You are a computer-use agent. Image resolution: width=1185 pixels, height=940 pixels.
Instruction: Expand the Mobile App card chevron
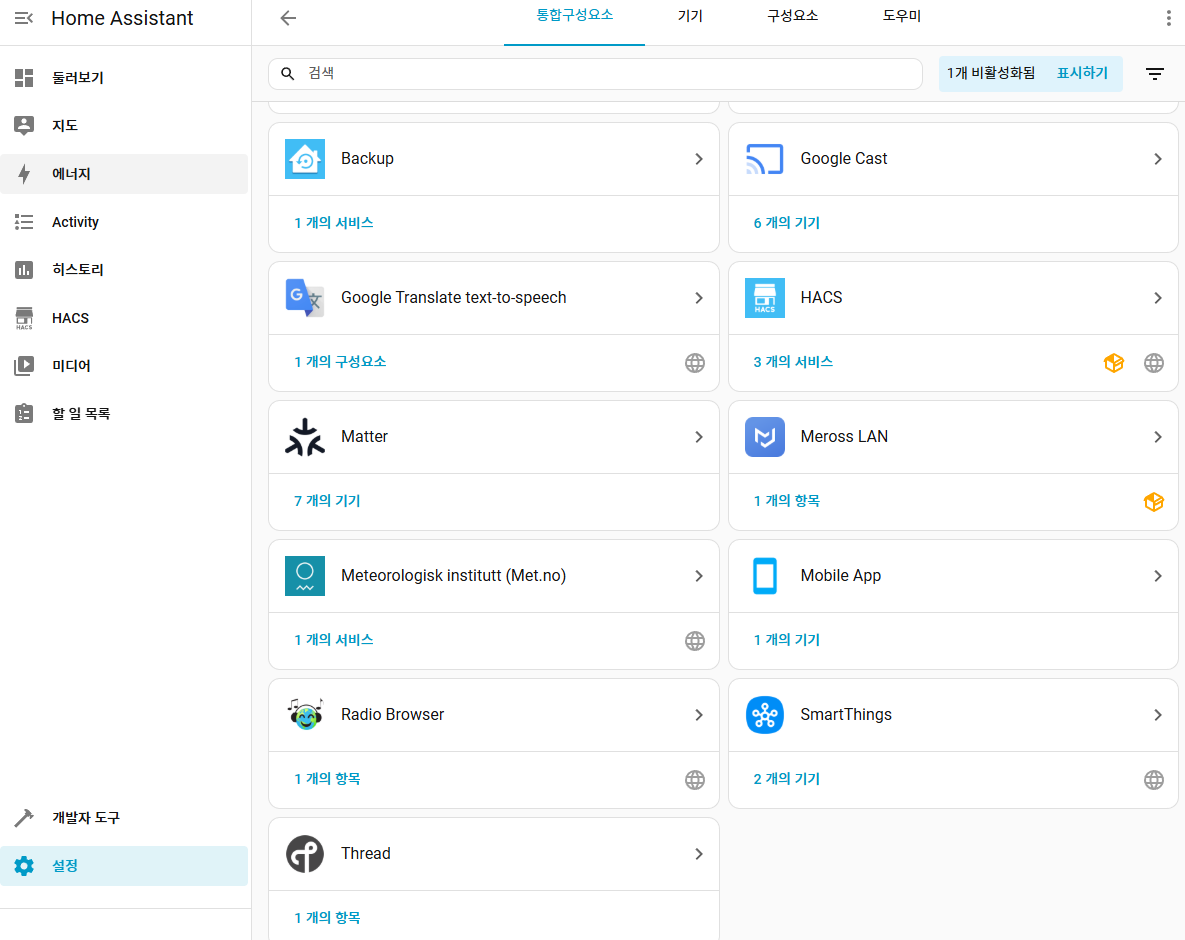point(1158,576)
